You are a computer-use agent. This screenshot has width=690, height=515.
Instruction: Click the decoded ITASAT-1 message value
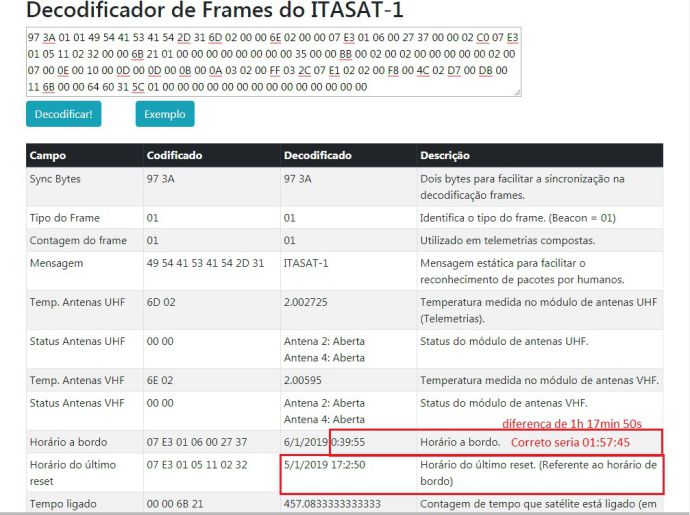[x=309, y=263]
